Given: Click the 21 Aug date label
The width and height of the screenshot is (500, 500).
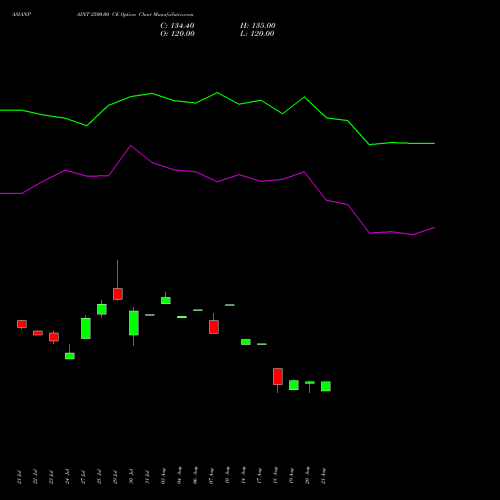Looking at the screenshot, I should [323, 476].
